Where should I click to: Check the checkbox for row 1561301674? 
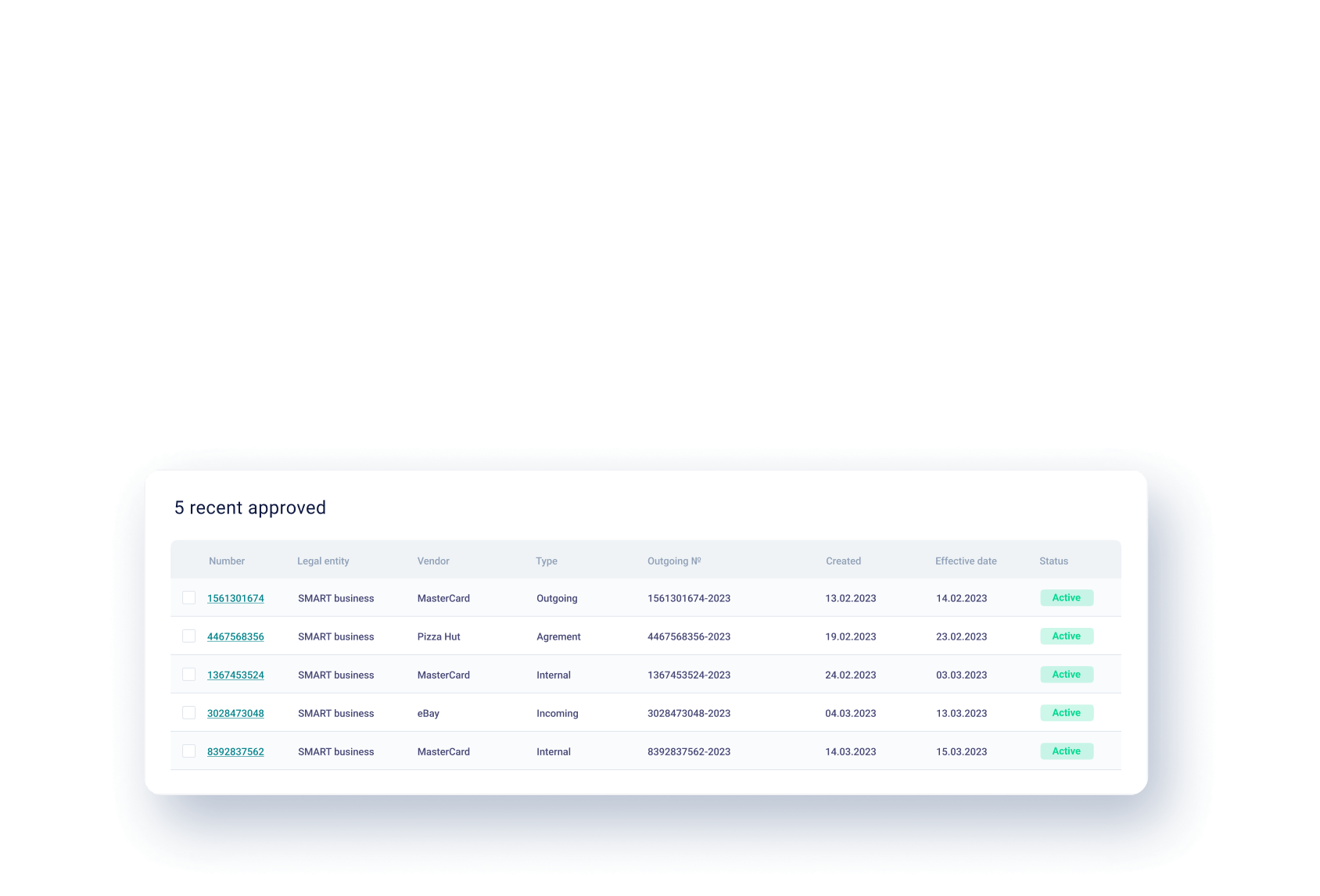point(188,597)
